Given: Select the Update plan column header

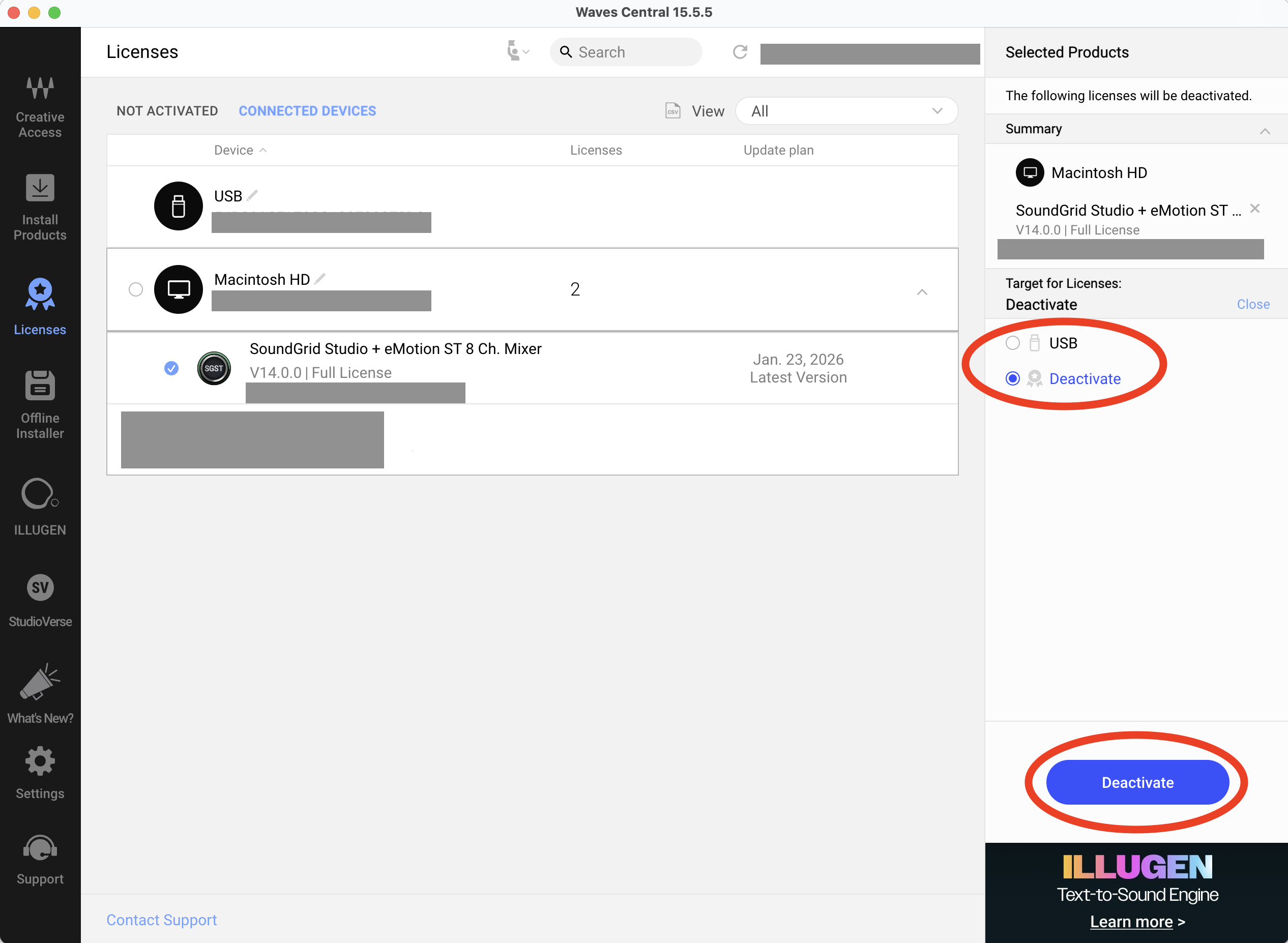Looking at the screenshot, I should [778, 150].
